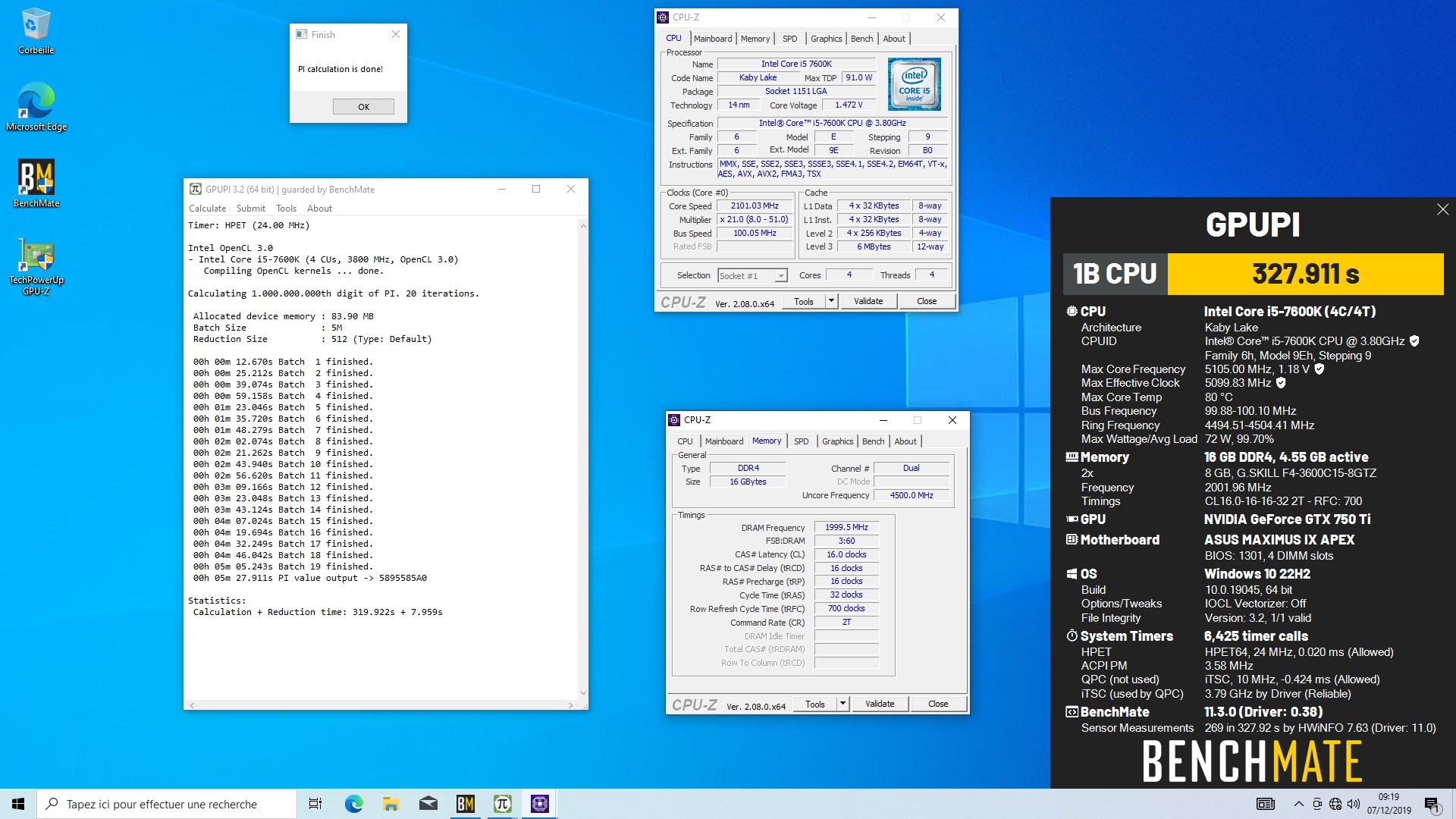Click the Intel Core i5 logo in CPU-Z
Screen dimensions: 1456x819
(x=914, y=84)
